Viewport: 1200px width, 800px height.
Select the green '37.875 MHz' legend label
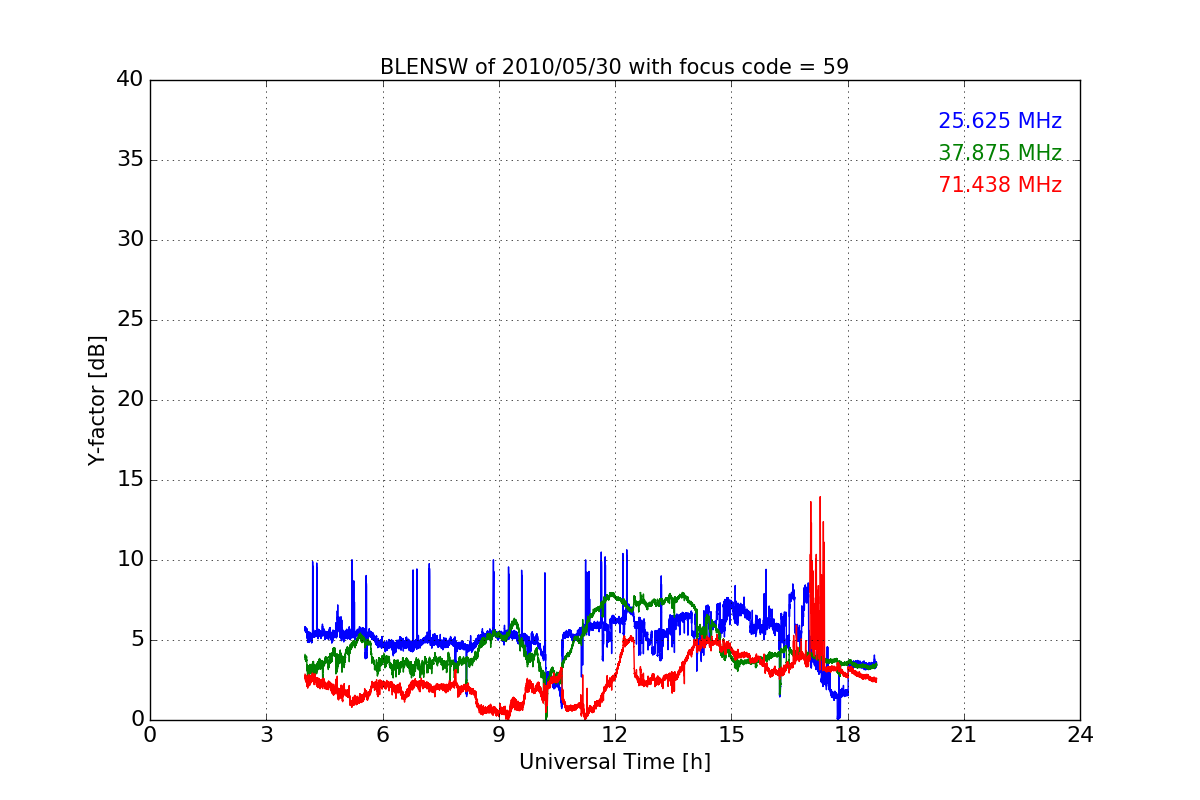pyautogui.click(x=1000, y=153)
